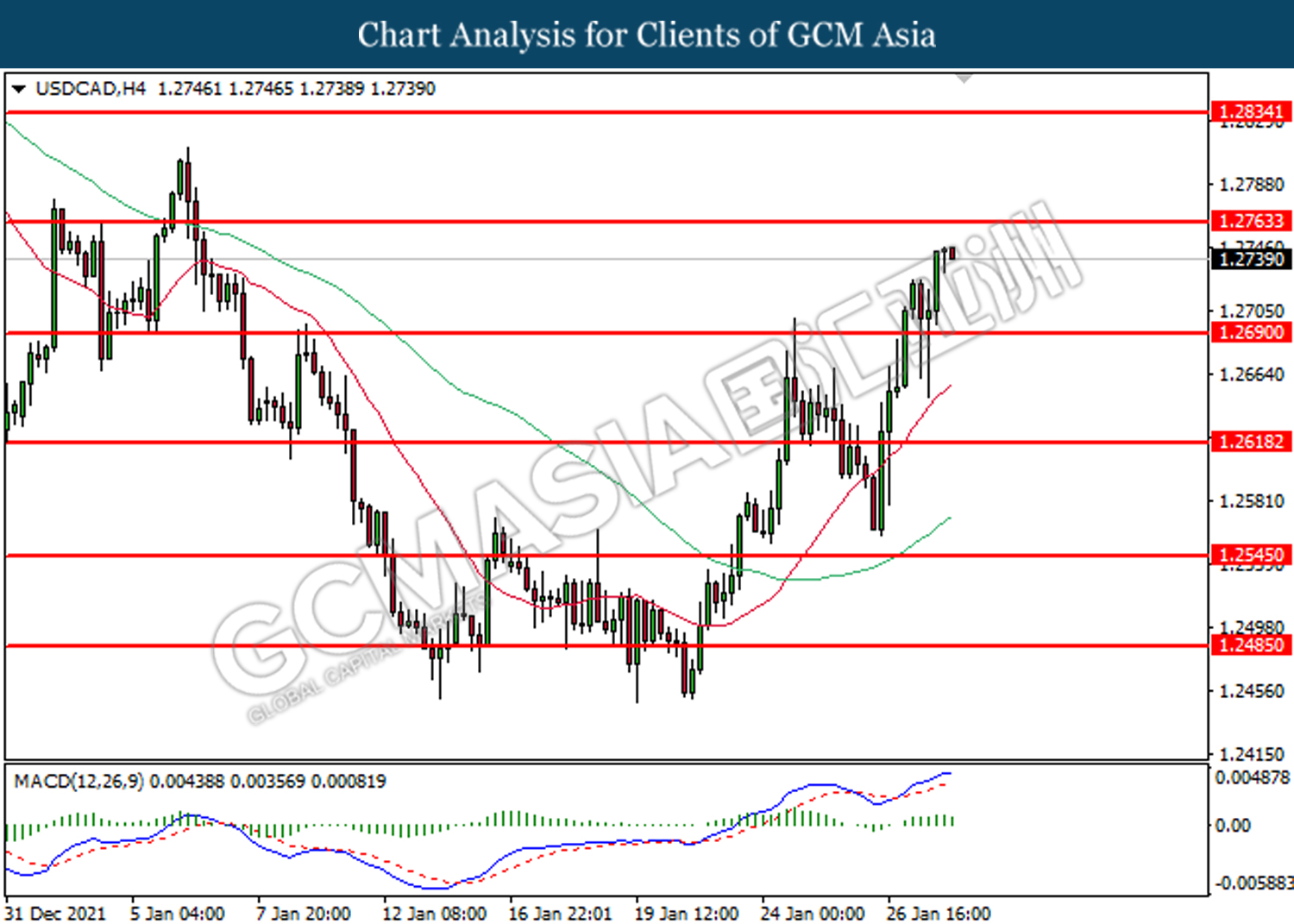
Task: Click the 1.27050 price axis value
Action: tap(1251, 311)
